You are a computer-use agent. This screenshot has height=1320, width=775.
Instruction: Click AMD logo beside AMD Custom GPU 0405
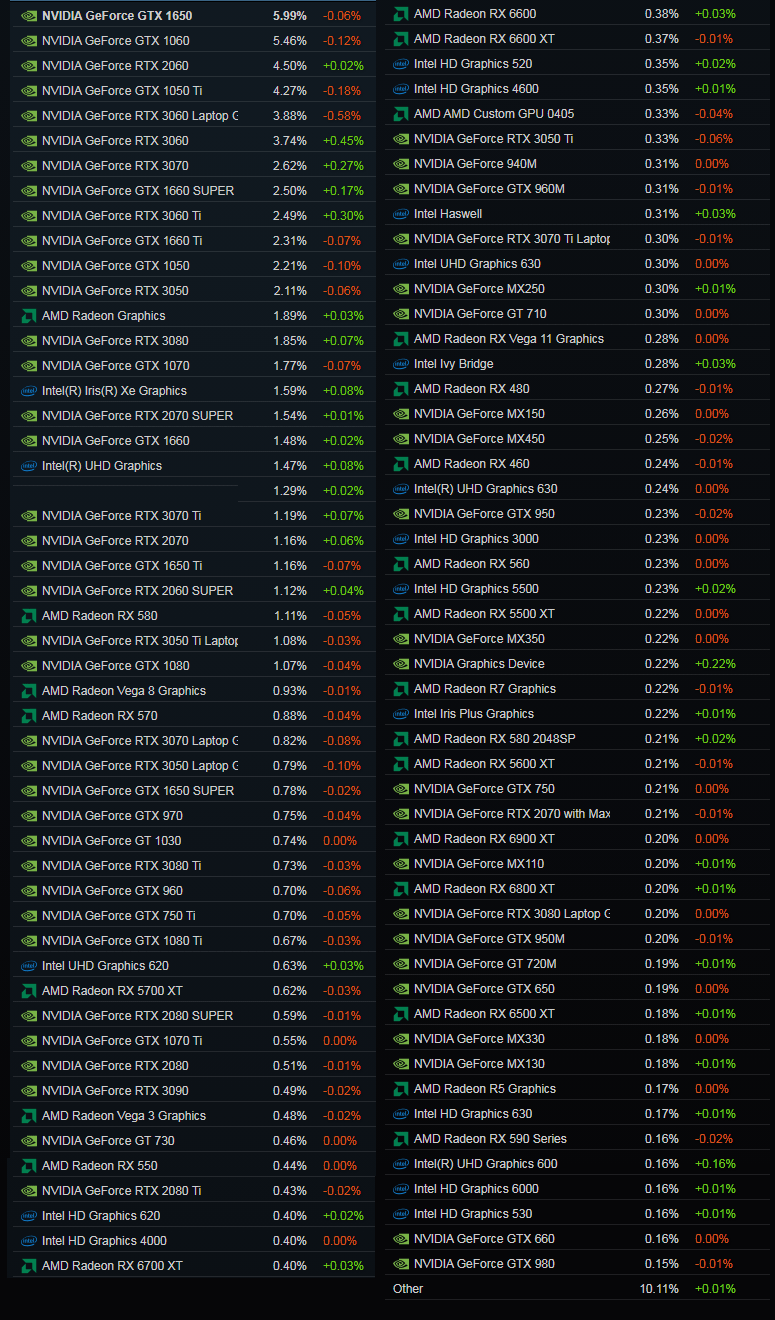pos(401,114)
